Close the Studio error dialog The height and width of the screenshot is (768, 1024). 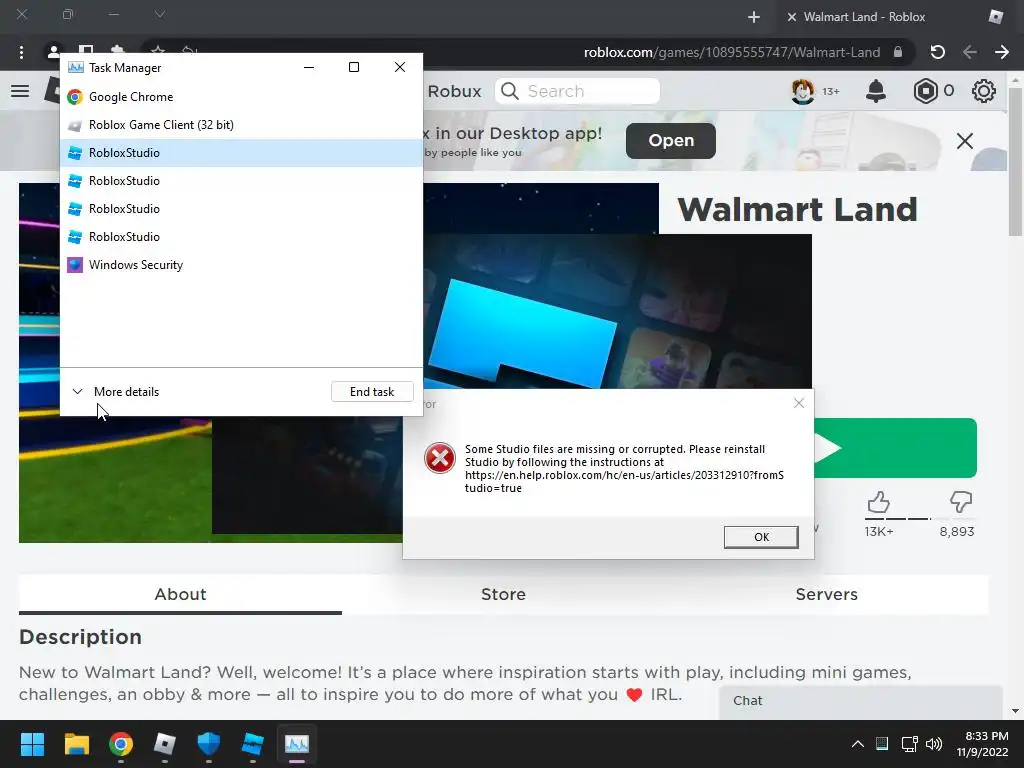(799, 403)
